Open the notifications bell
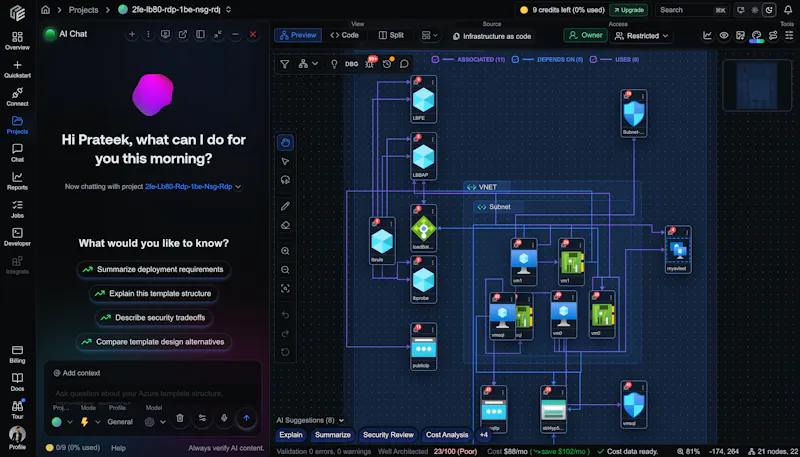Viewport: 800px width, 457px height. [788, 10]
